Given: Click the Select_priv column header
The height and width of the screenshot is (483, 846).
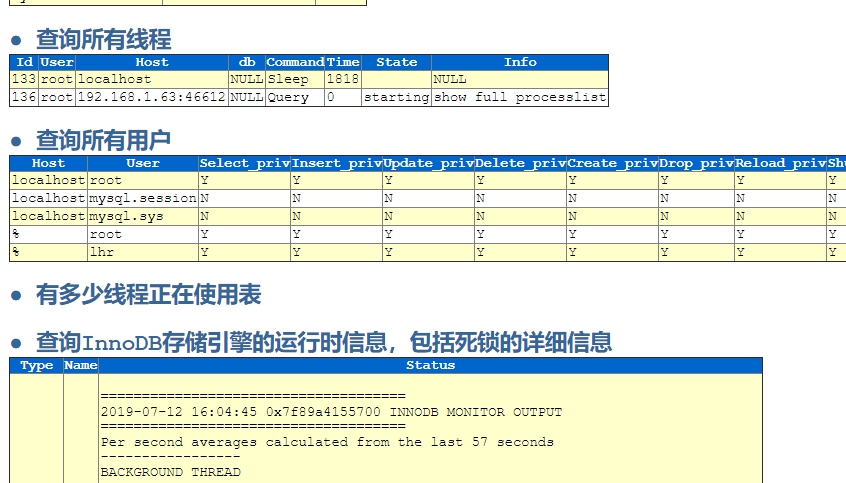Looking at the screenshot, I should 244,163.
